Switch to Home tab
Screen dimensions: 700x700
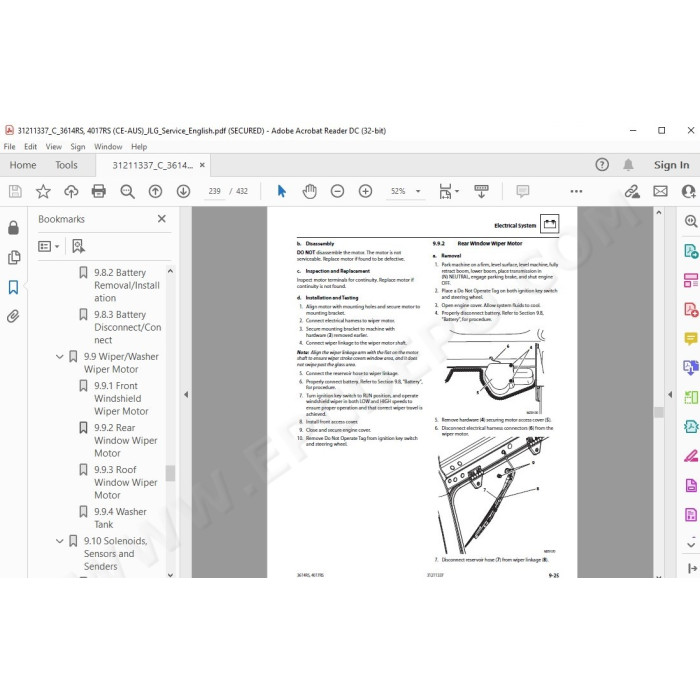(23, 165)
